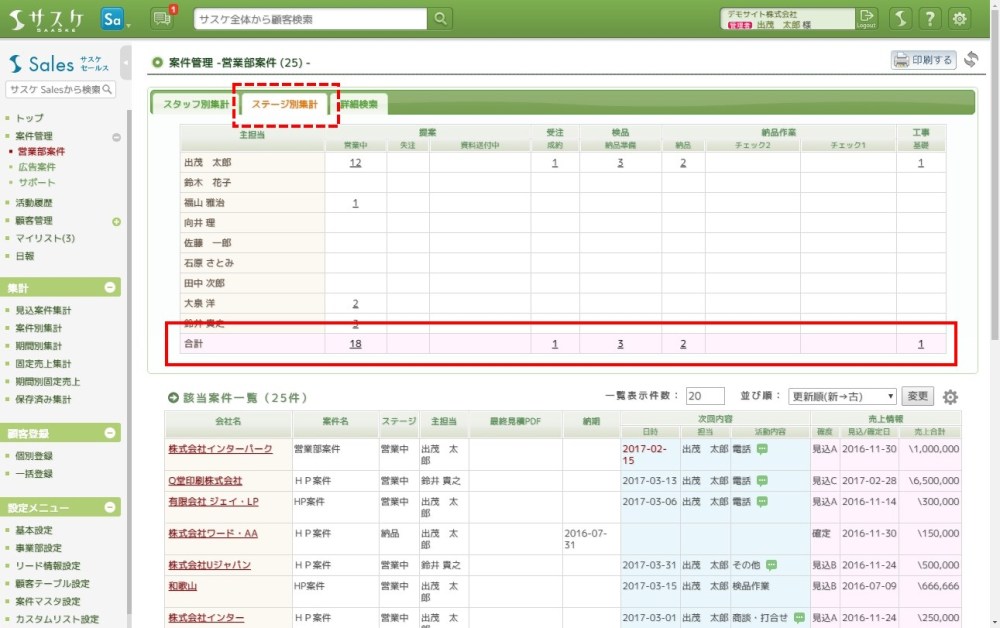Image resolution: width=1000 pixels, height=628 pixels.
Task: Collapse the 顧客登録 sidebar section
Action: click(x=111, y=433)
